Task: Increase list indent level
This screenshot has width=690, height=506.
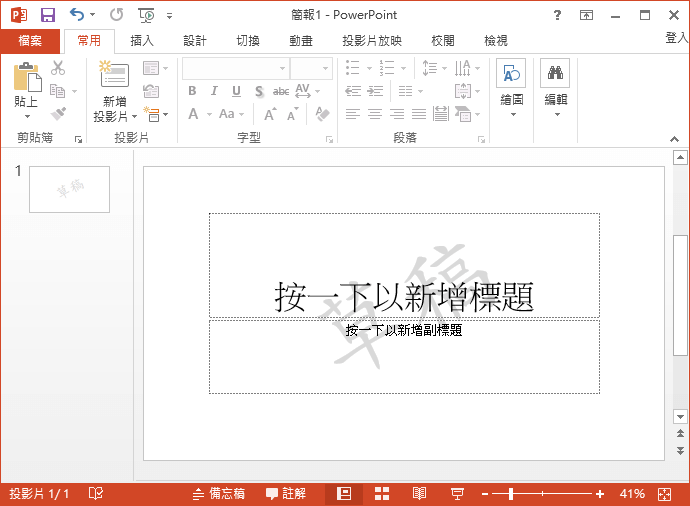Action: click(375, 91)
